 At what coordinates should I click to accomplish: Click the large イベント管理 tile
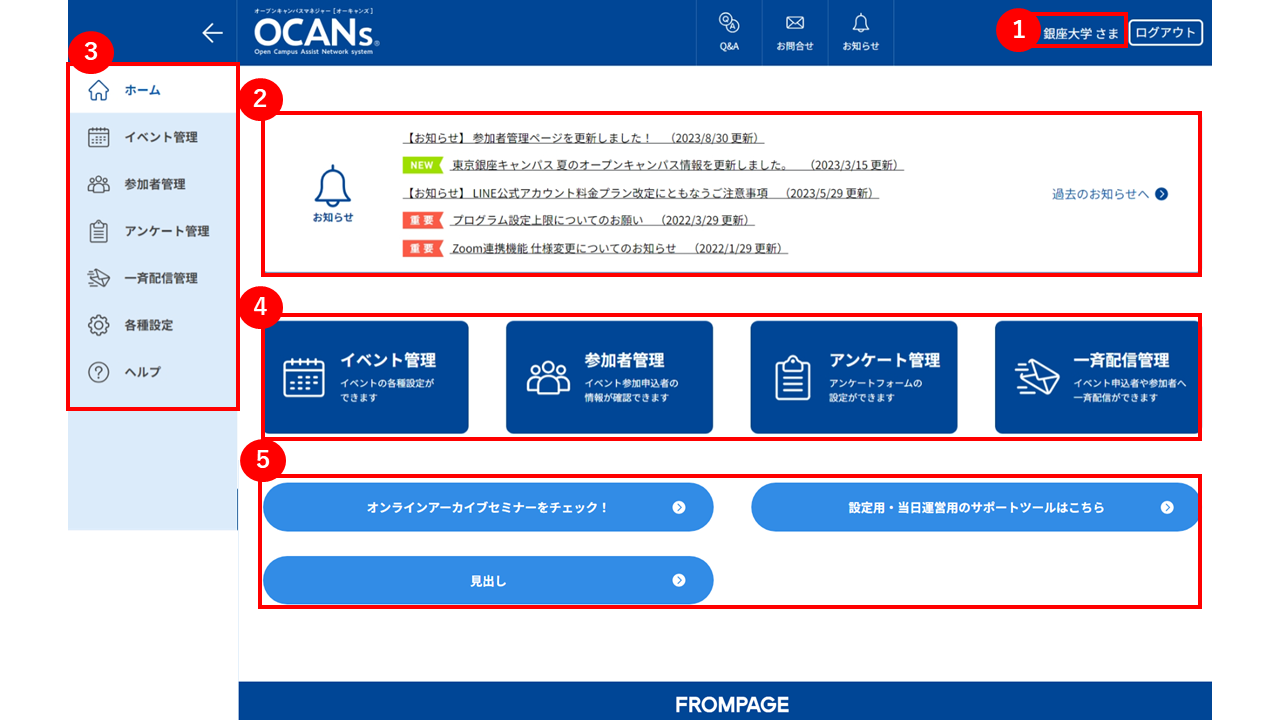tap(366, 377)
